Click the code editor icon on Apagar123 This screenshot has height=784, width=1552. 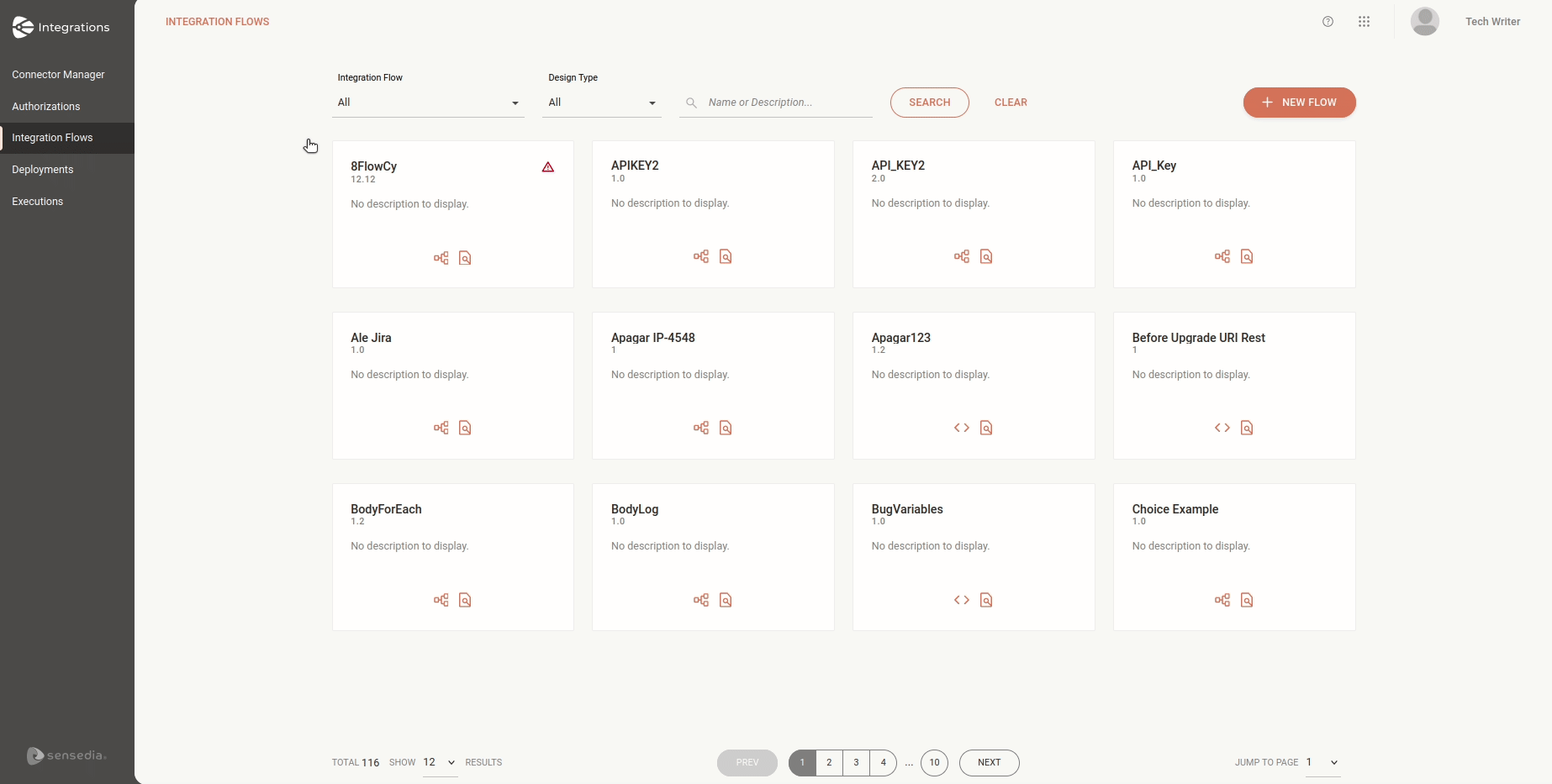pyautogui.click(x=961, y=428)
